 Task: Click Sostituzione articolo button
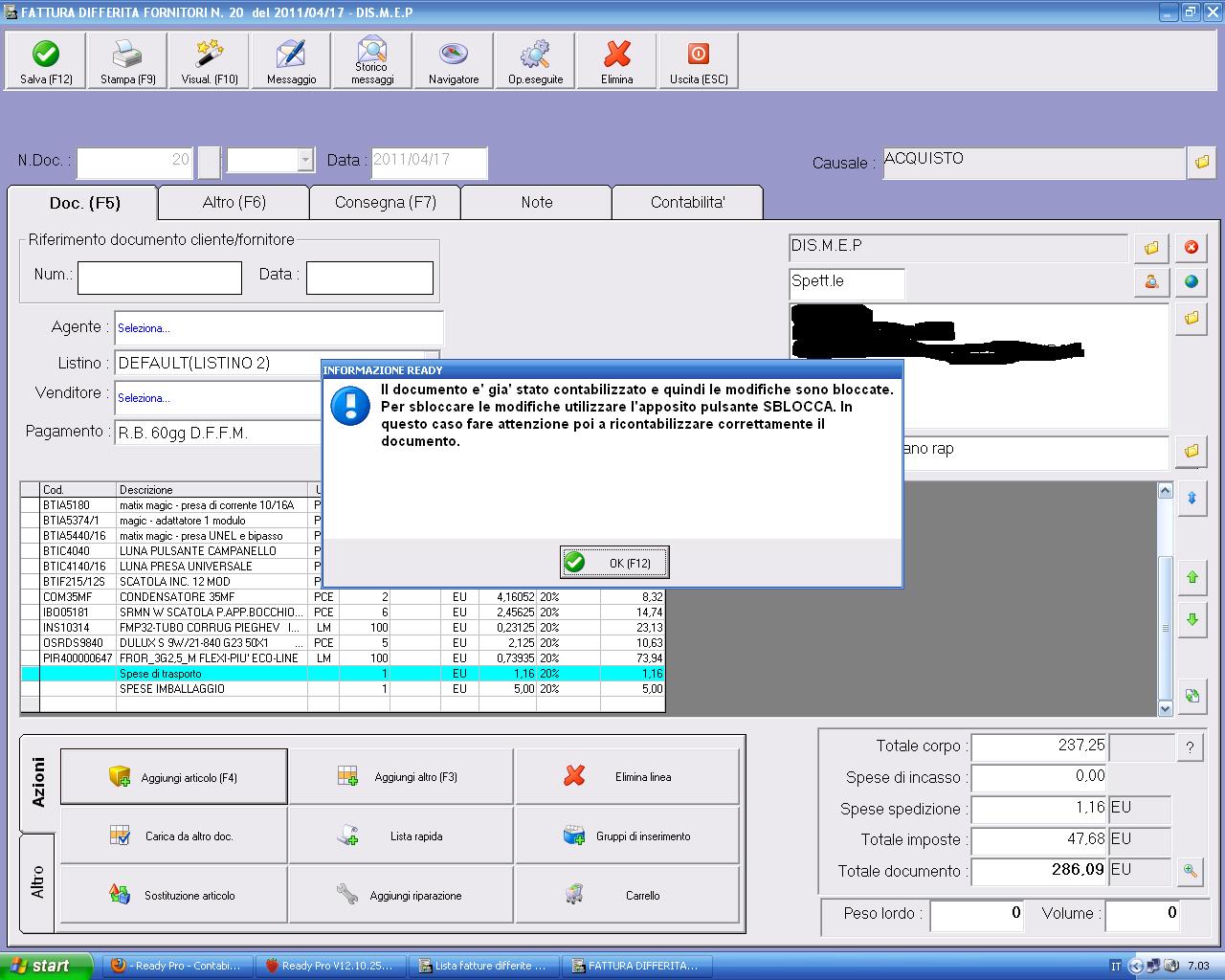173,895
